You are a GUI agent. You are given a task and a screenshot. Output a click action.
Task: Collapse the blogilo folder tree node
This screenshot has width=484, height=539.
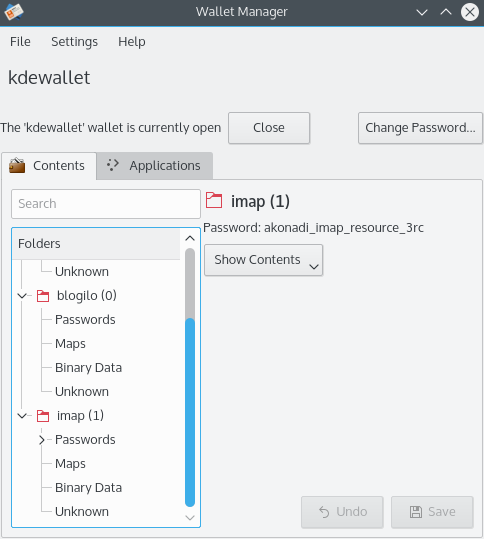click(22, 296)
